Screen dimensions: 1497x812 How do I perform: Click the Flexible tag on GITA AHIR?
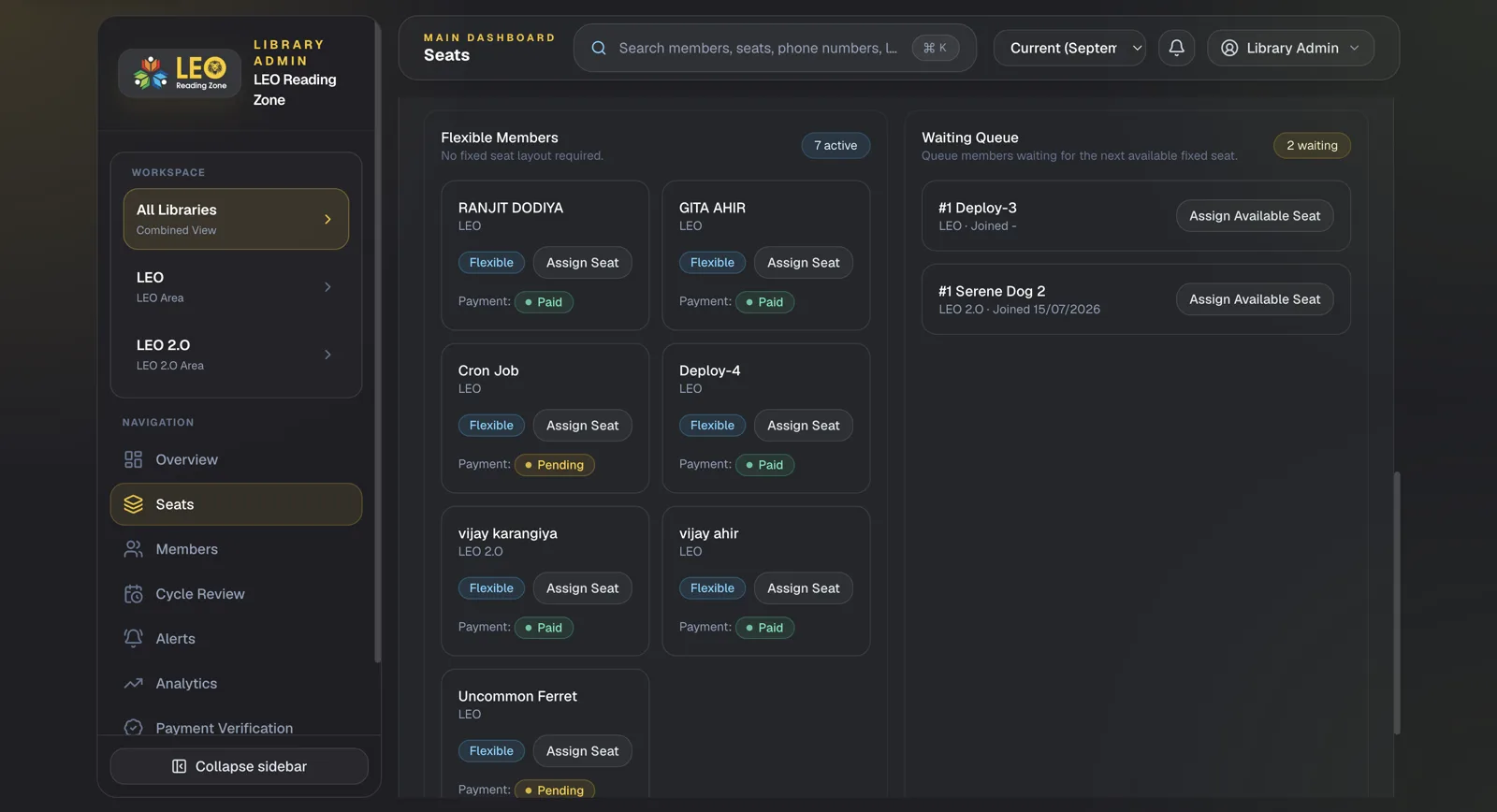tap(712, 263)
